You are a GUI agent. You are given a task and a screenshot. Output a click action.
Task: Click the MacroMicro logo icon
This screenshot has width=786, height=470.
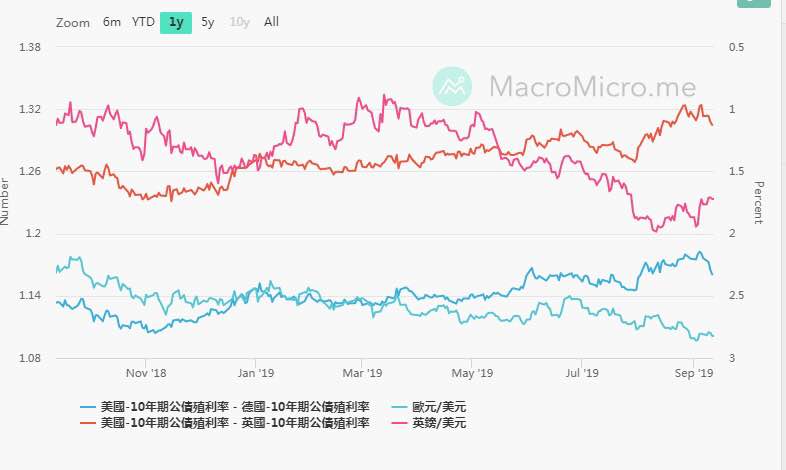click(x=452, y=87)
